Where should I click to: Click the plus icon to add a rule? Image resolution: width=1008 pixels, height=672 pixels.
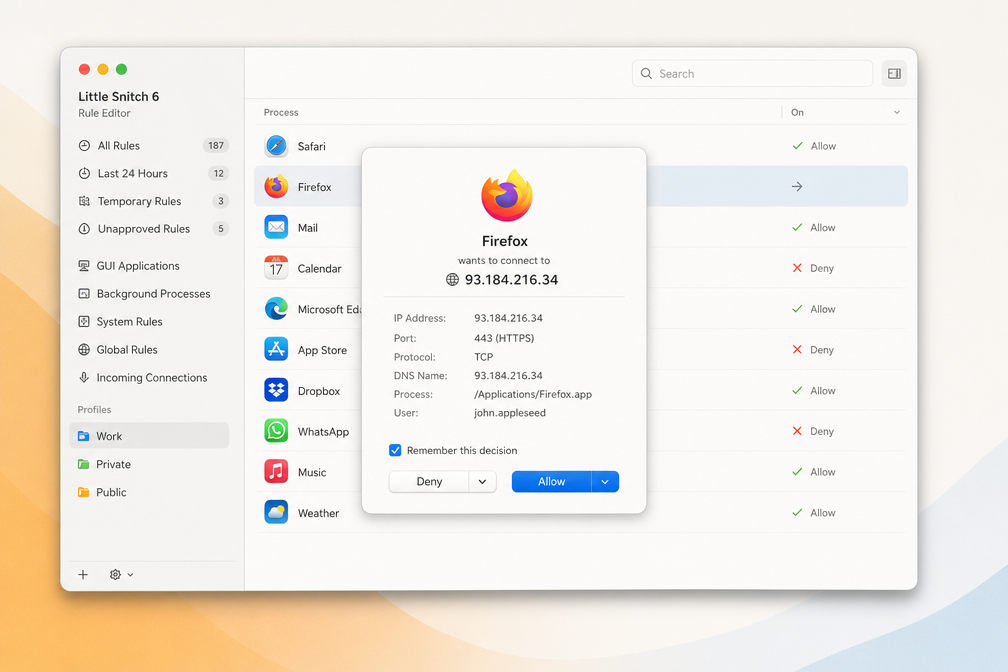click(x=83, y=575)
